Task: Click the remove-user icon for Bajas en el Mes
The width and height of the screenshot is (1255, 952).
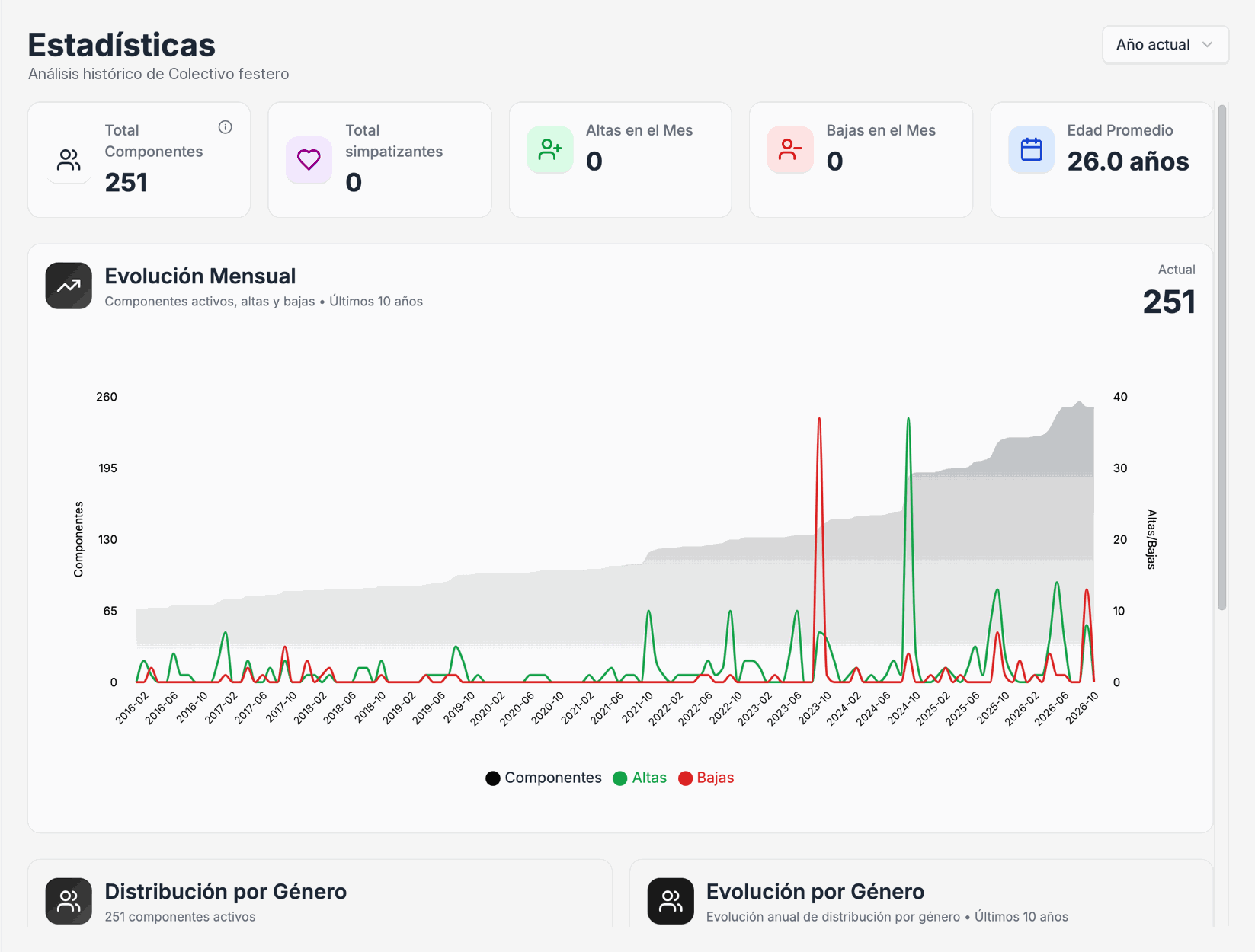Action: pyautogui.click(x=790, y=149)
